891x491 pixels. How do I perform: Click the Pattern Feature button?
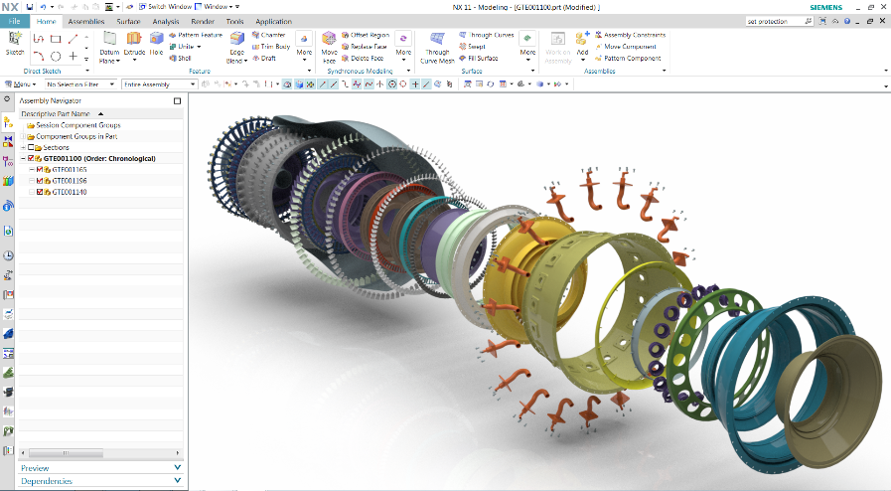[x=196, y=35]
